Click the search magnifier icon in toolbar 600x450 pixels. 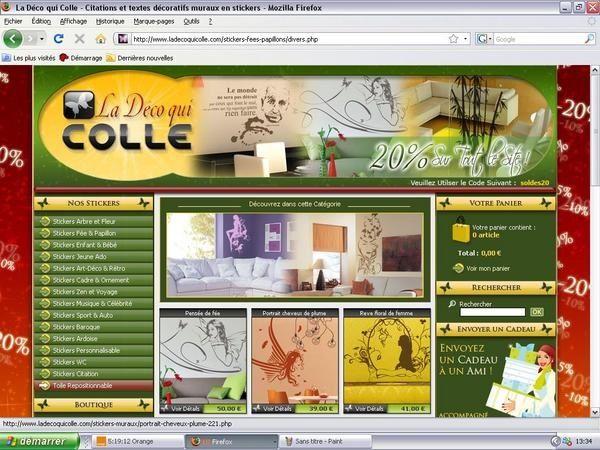pyautogui.click(x=590, y=39)
